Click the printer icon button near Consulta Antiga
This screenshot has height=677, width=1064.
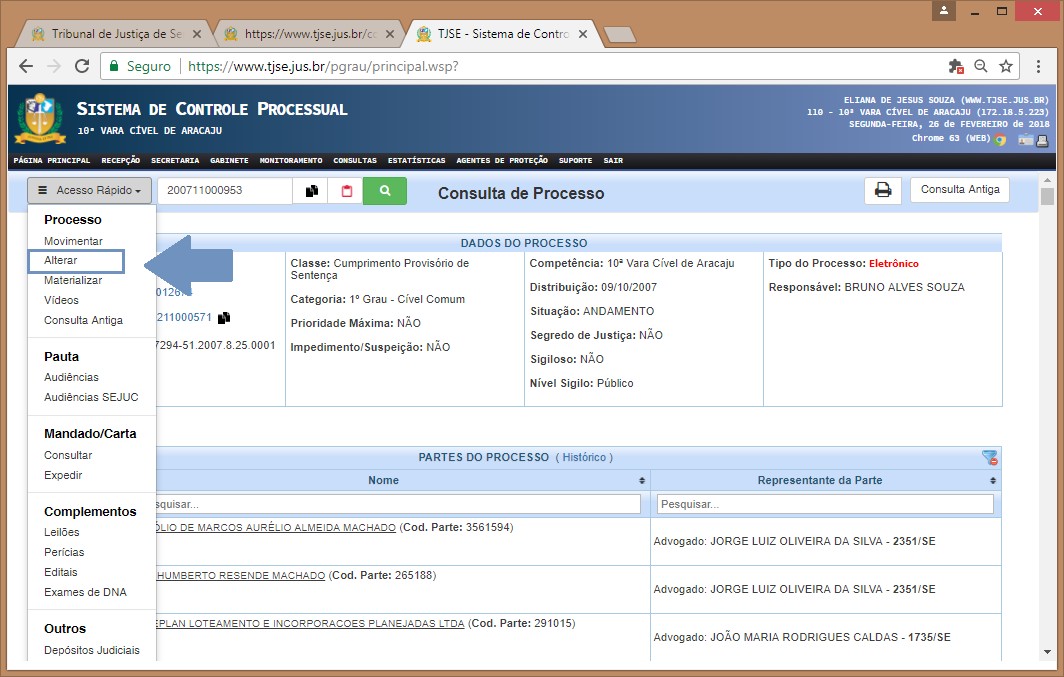coord(883,190)
